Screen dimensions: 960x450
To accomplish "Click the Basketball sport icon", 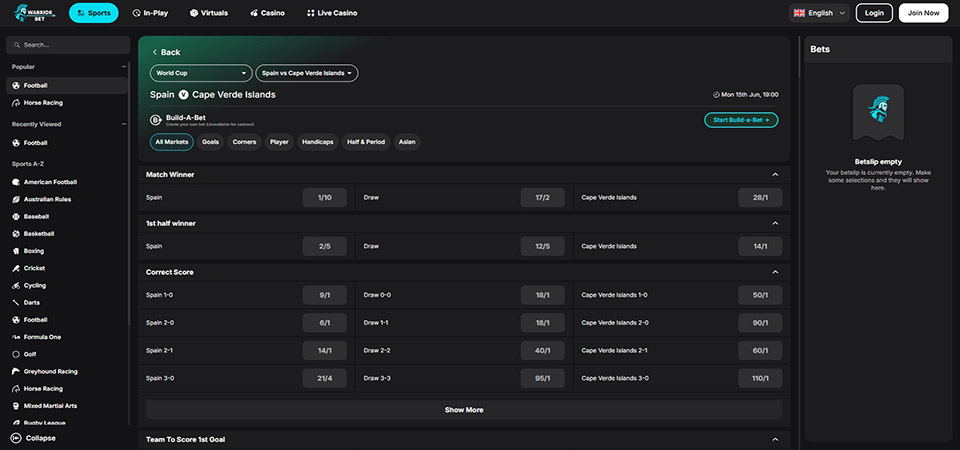I will (16, 234).
